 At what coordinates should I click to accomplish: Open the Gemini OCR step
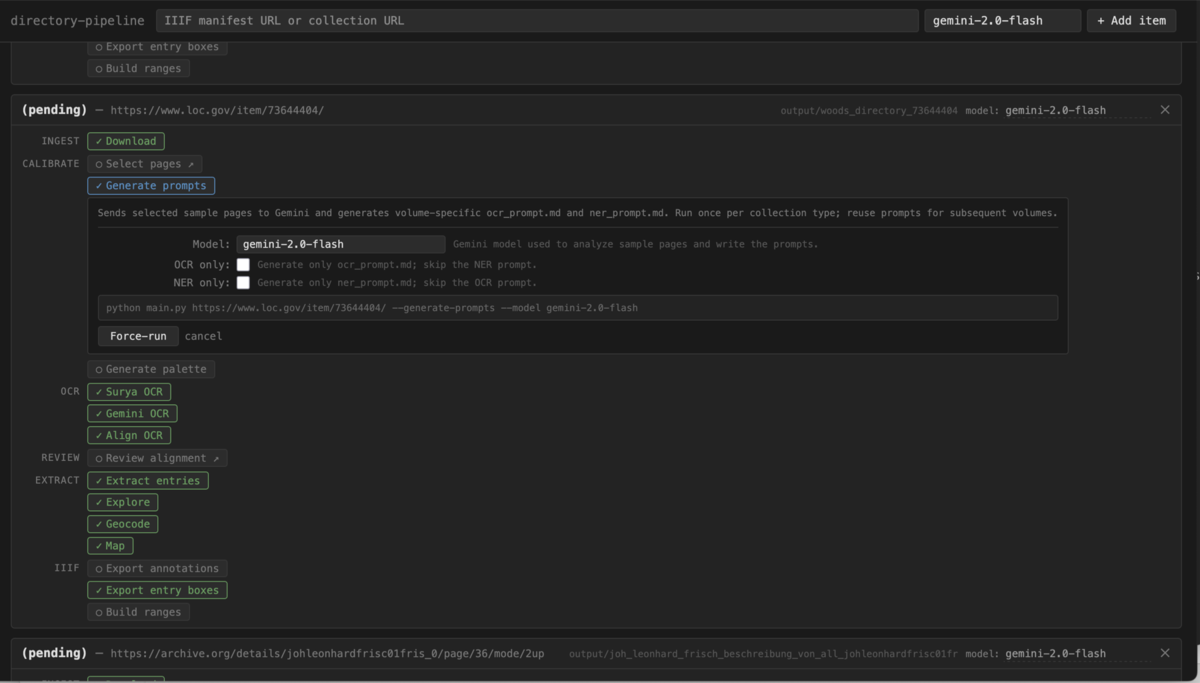point(132,413)
